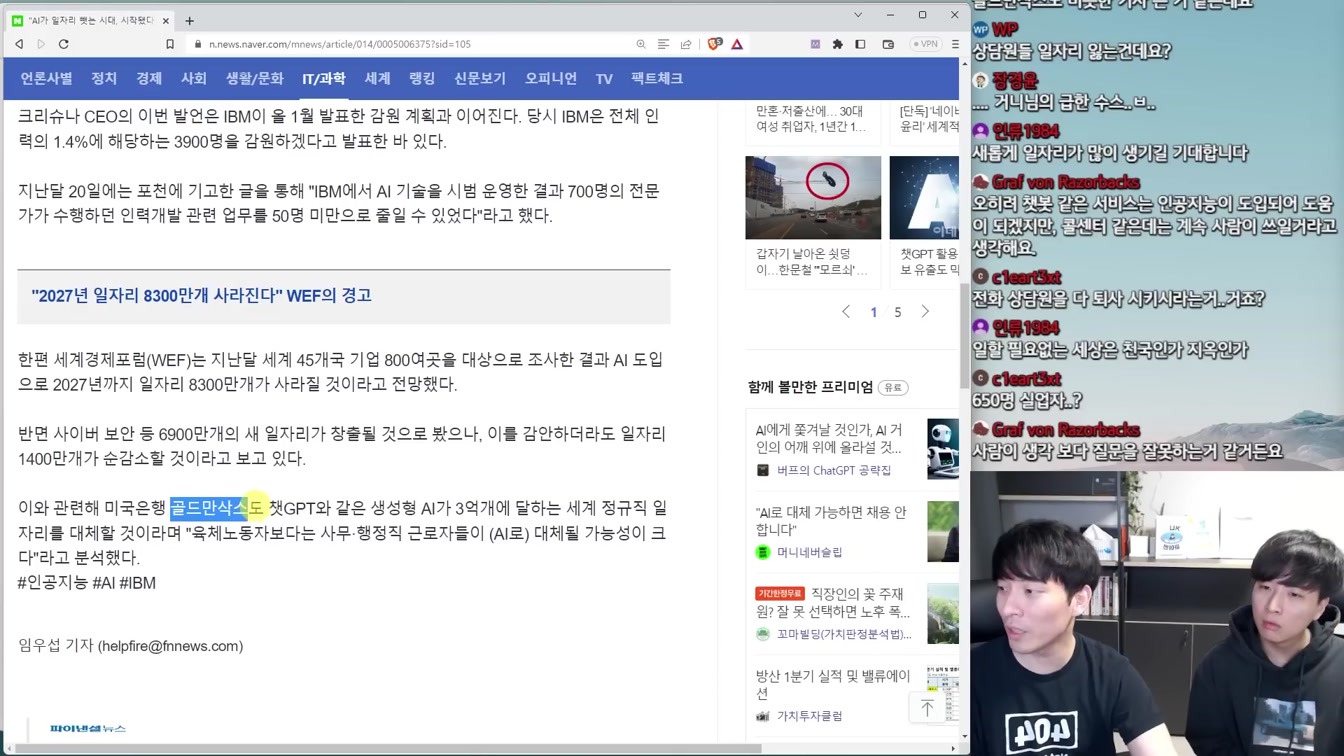Open the 경제 section
Image resolution: width=1344 pixels, height=756 pixels.
(x=149, y=78)
